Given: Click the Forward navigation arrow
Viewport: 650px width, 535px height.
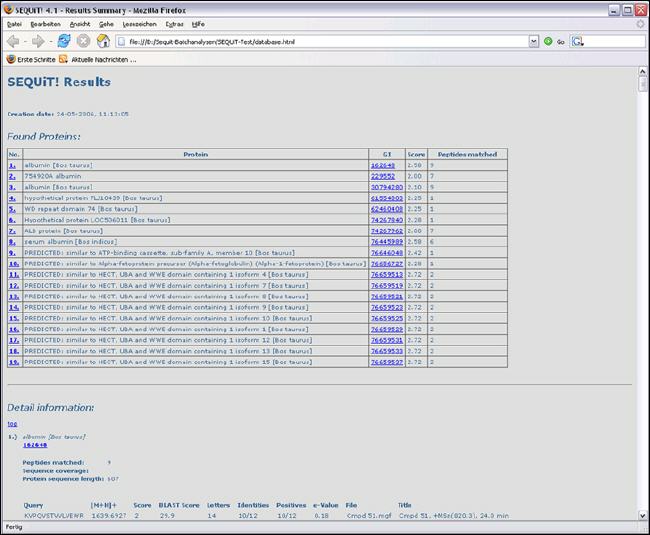Looking at the screenshot, I should (38, 41).
